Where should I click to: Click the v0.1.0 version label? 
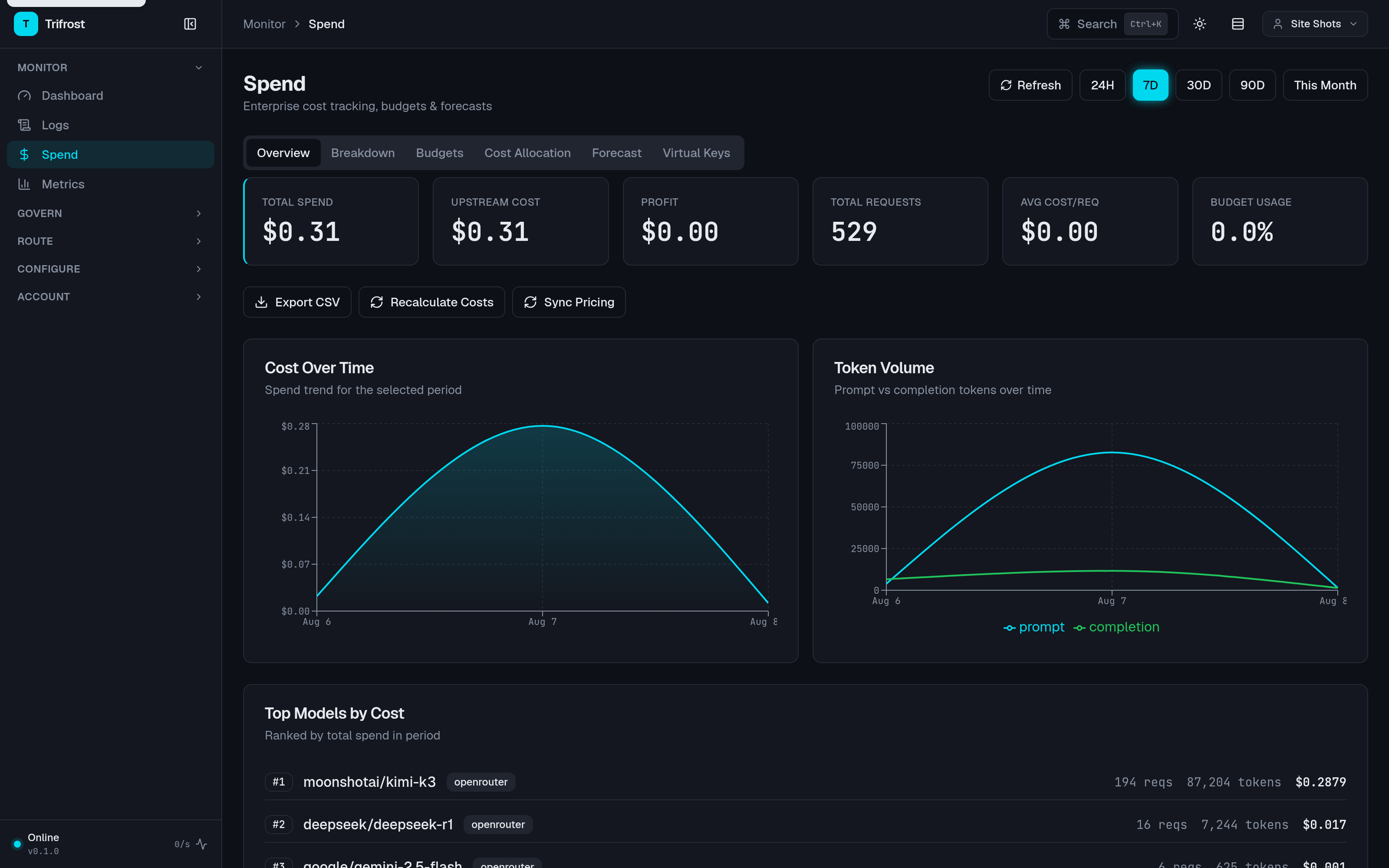[43, 852]
